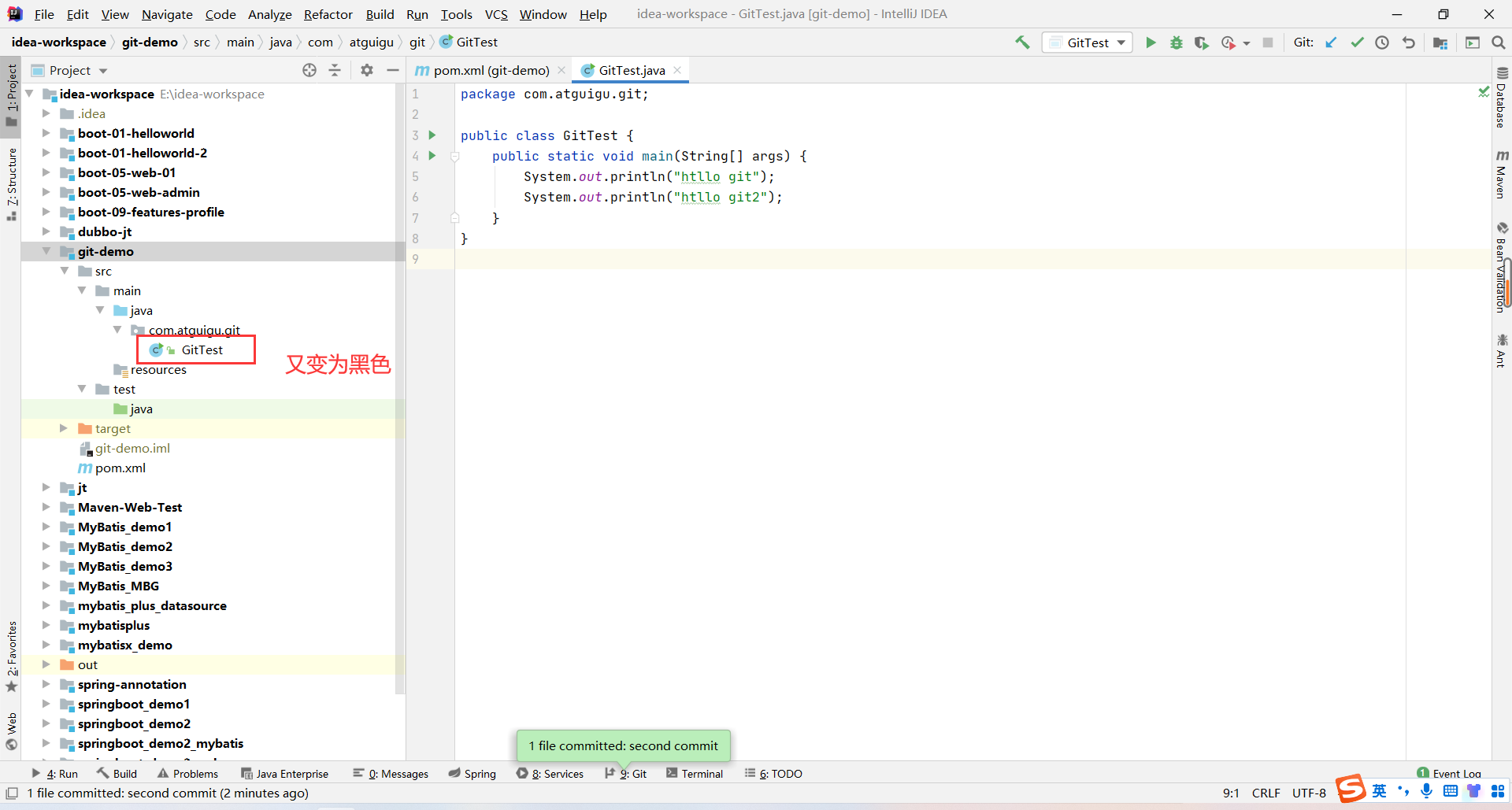Viewport: 1512px width, 810px height.
Task: Open the Event Log
Action: pyautogui.click(x=1449, y=774)
